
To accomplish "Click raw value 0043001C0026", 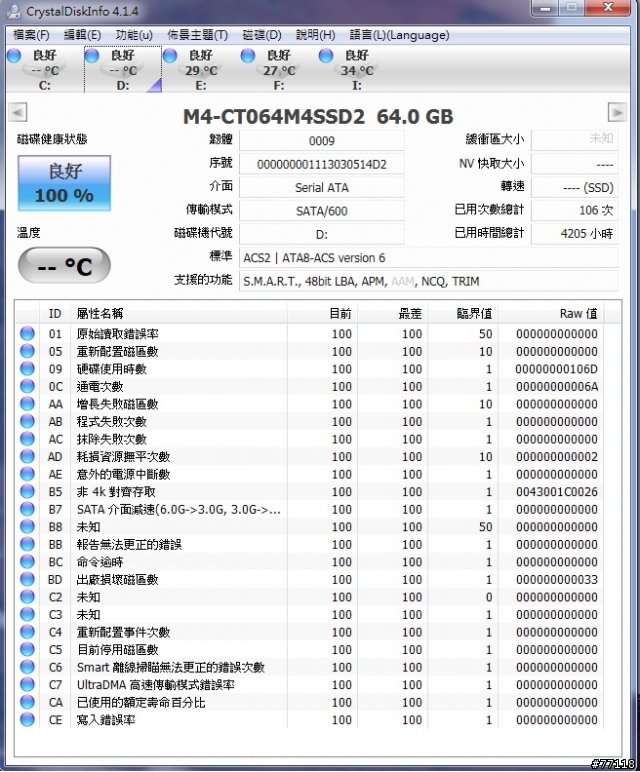I will pyautogui.click(x=557, y=492).
